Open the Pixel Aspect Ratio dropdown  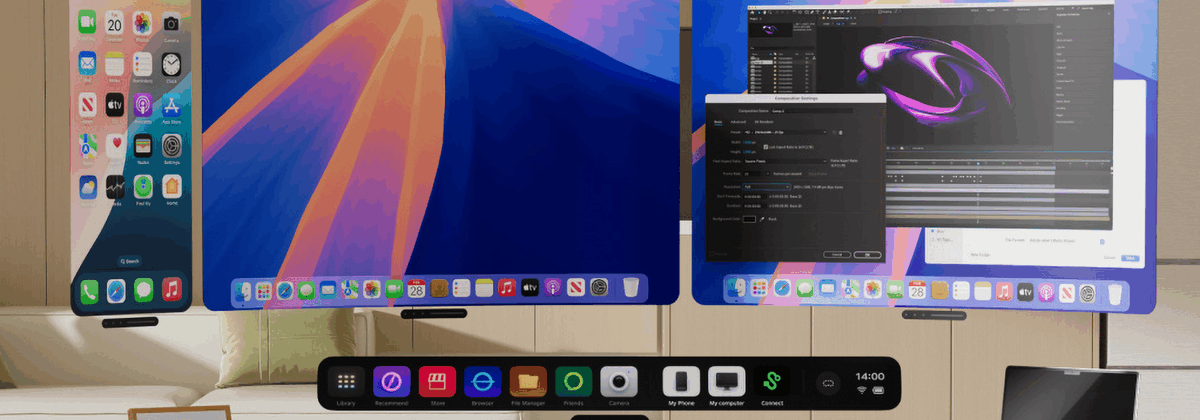785,161
